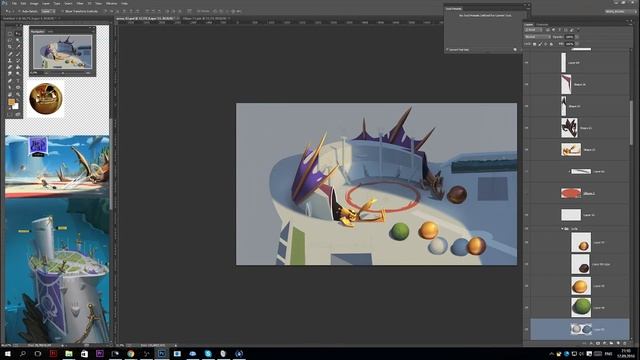Select the Move tool in the toolbox
The width and height of the screenshot is (640, 360).
tap(18, 33)
